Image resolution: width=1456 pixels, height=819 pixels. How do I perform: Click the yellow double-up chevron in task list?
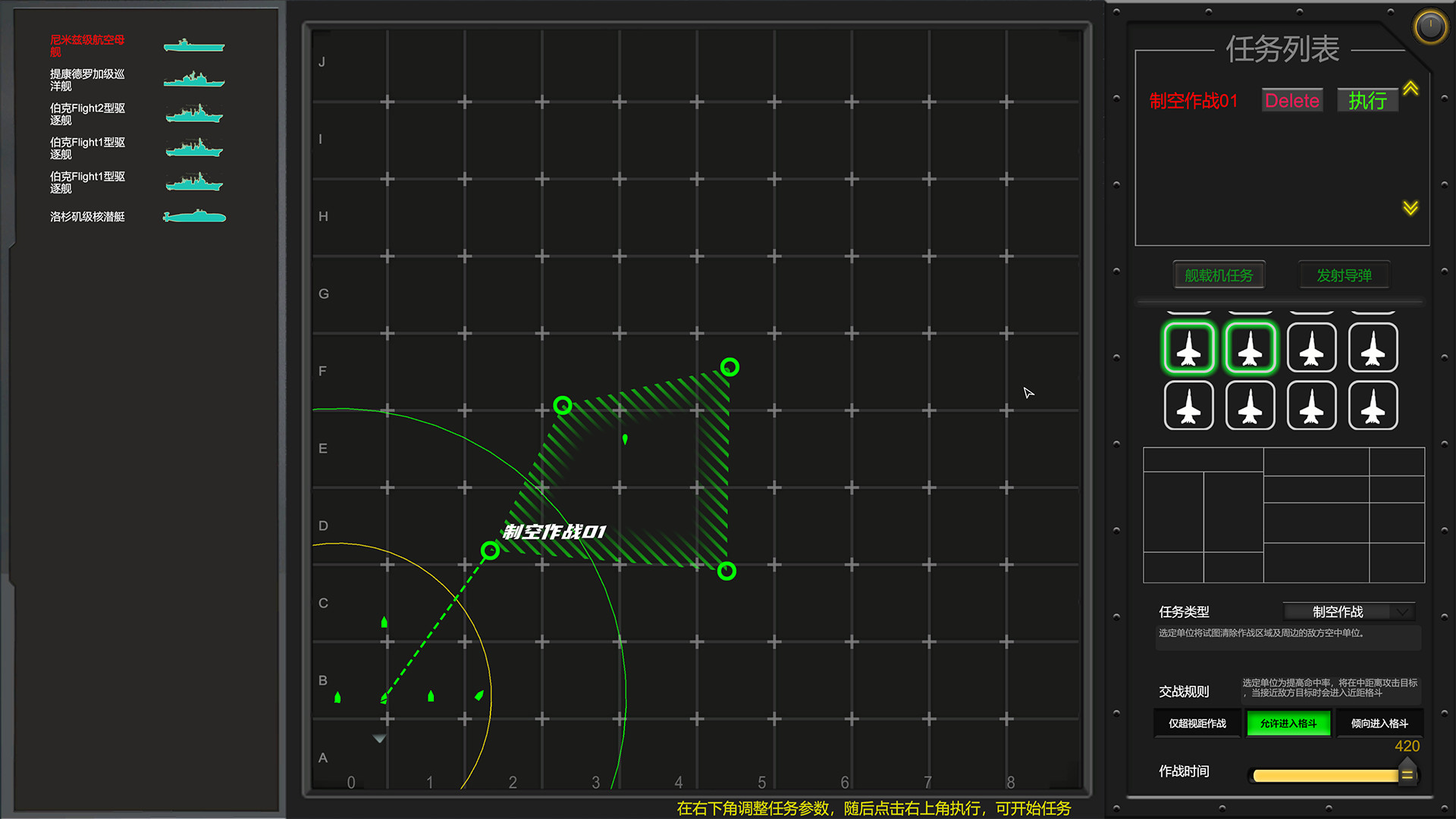[x=1410, y=89]
